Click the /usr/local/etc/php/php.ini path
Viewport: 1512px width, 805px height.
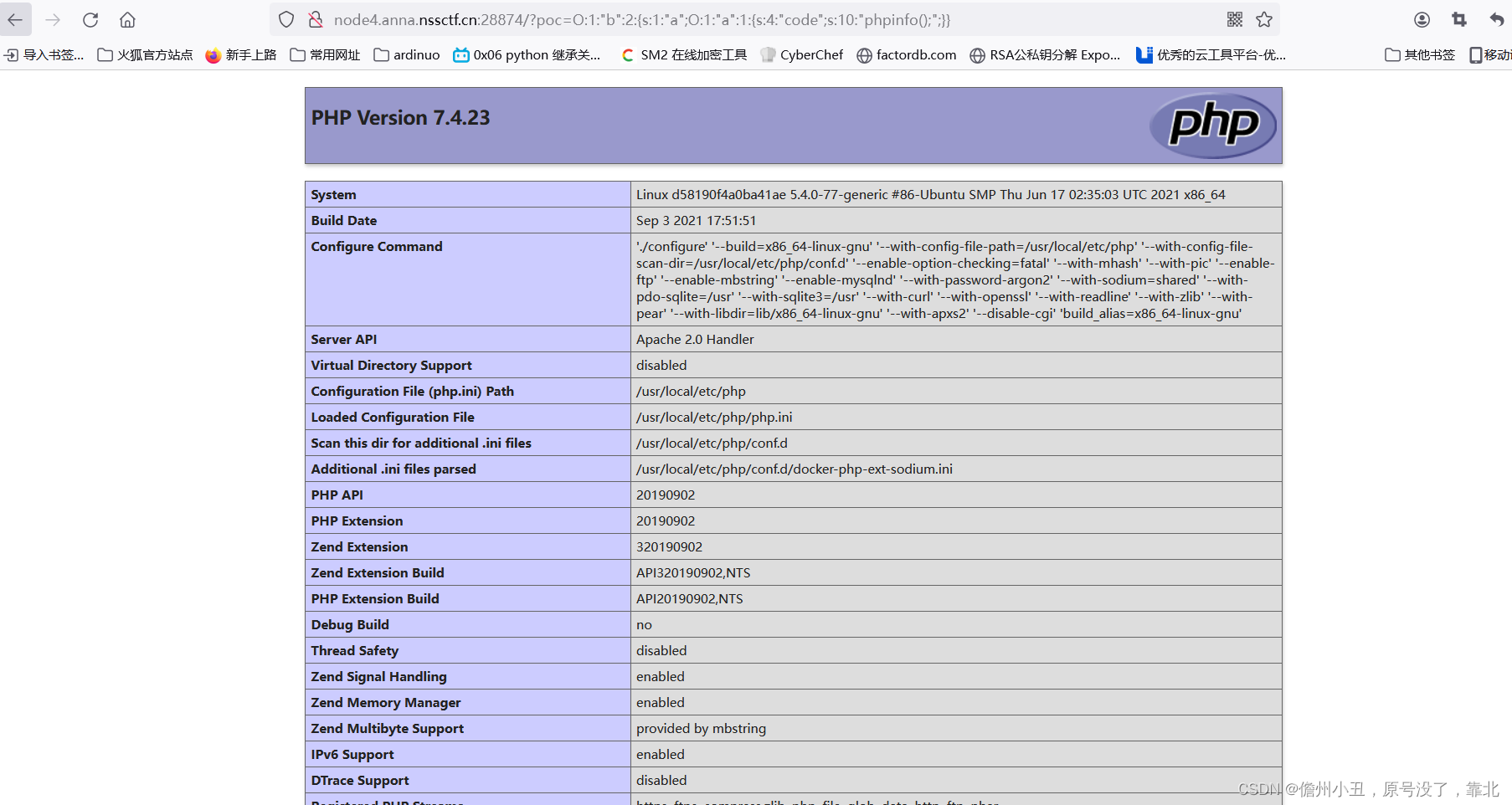pos(714,417)
